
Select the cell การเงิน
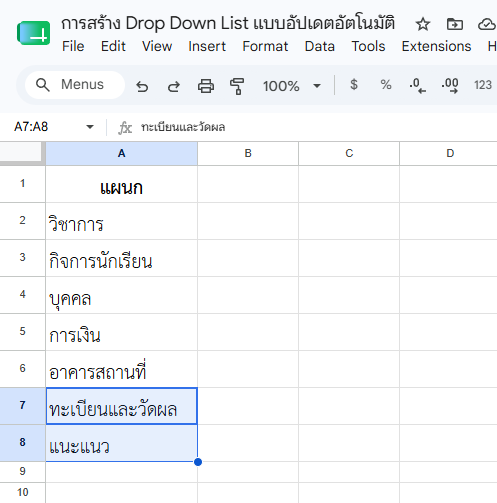tap(122, 332)
